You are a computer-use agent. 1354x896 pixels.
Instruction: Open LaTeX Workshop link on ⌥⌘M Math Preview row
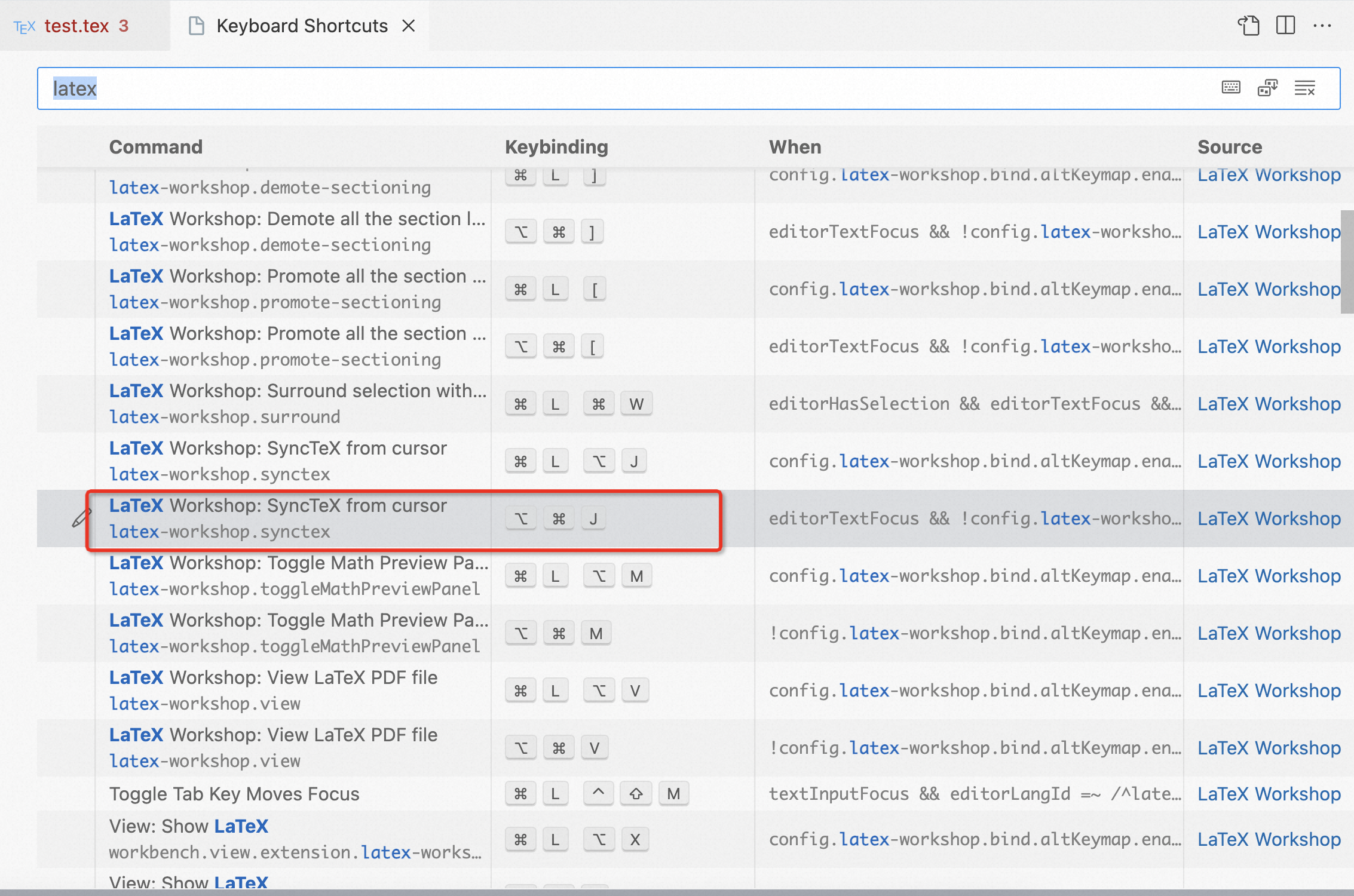tap(1269, 633)
